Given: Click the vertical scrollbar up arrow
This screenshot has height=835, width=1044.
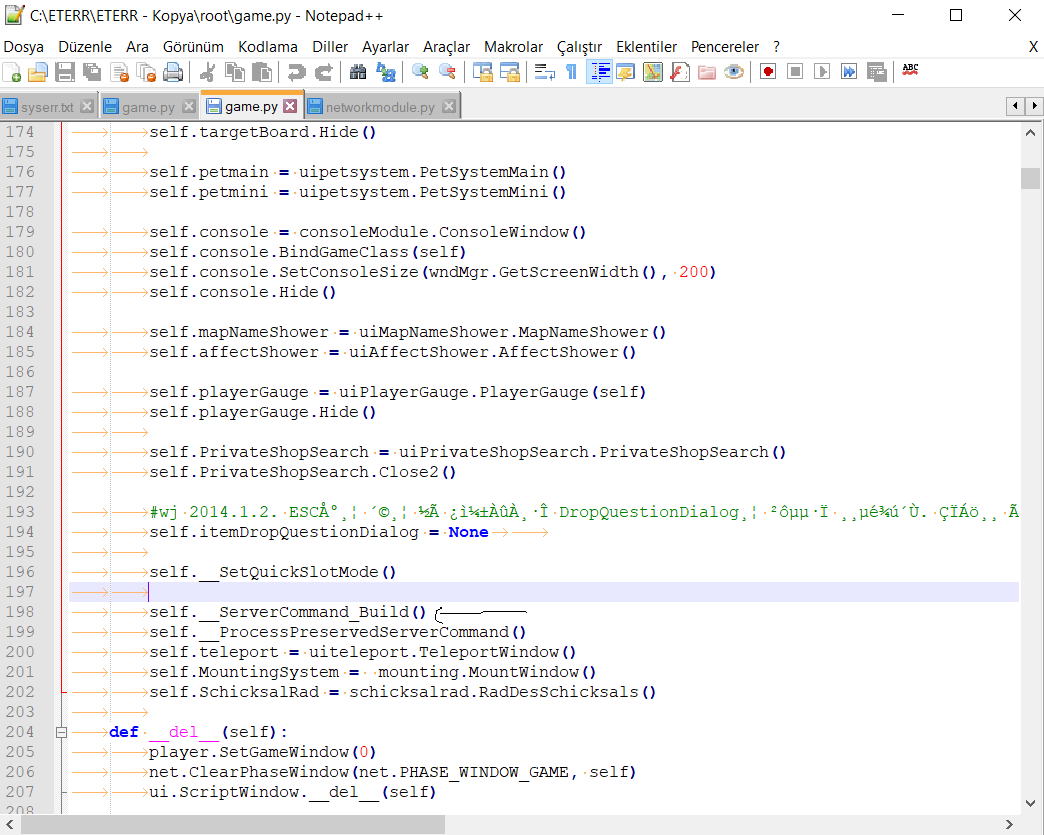Looking at the screenshot, I should (1030, 133).
